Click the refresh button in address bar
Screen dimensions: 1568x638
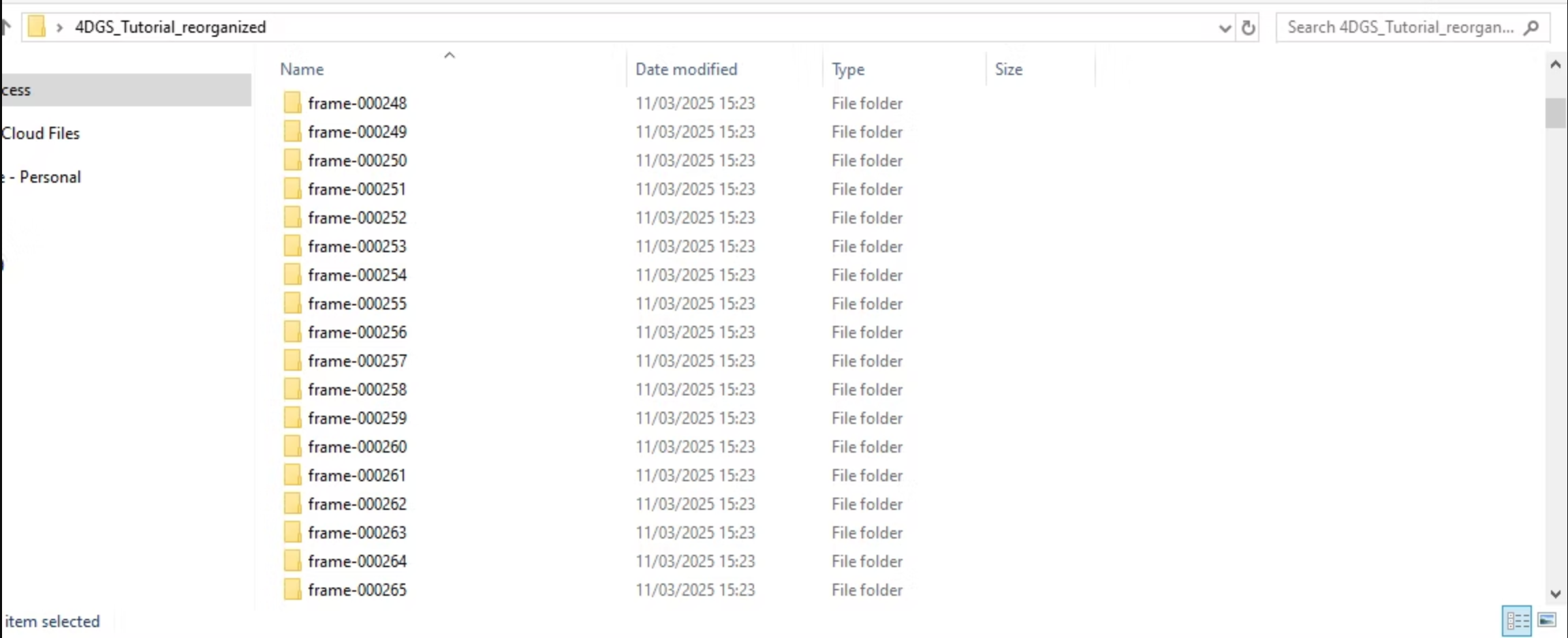point(1248,28)
